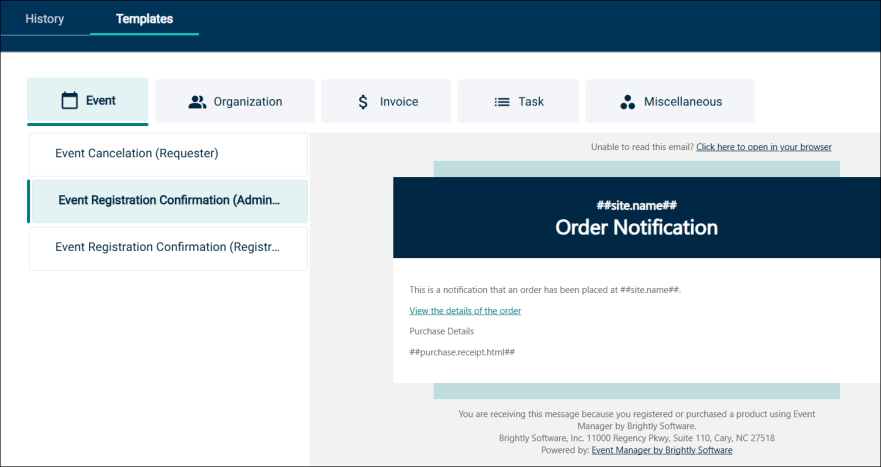This screenshot has height=467, width=881.
Task: Click the dollar sign Invoice icon
Action: pyautogui.click(x=363, y=102)
